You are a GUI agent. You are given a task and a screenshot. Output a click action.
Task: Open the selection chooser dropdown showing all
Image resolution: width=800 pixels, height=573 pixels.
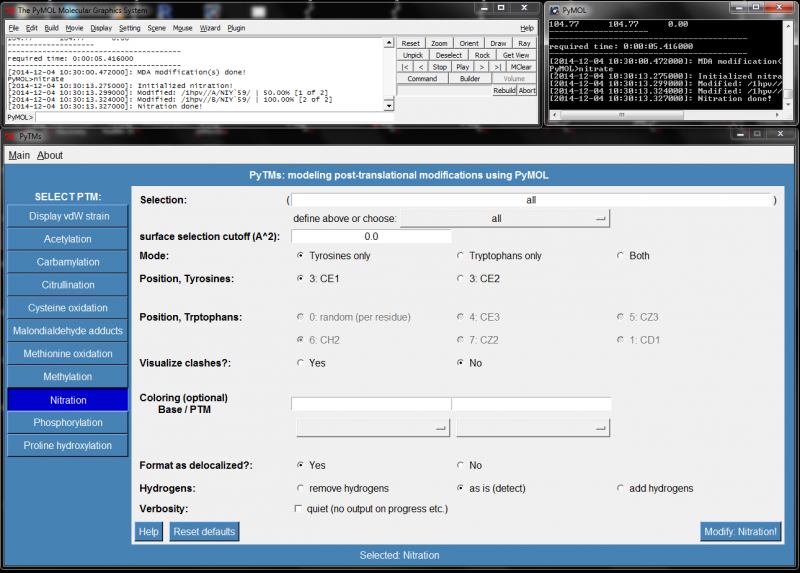[x=504, y=218]
